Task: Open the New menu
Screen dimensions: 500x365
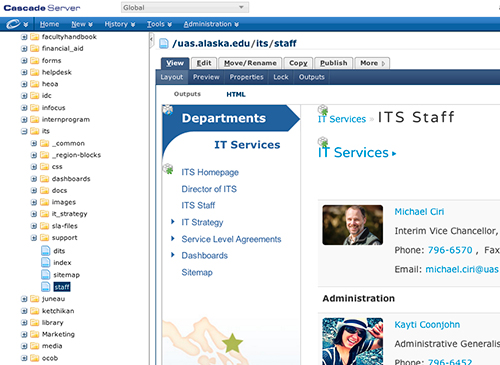Action: click(82, 24)
